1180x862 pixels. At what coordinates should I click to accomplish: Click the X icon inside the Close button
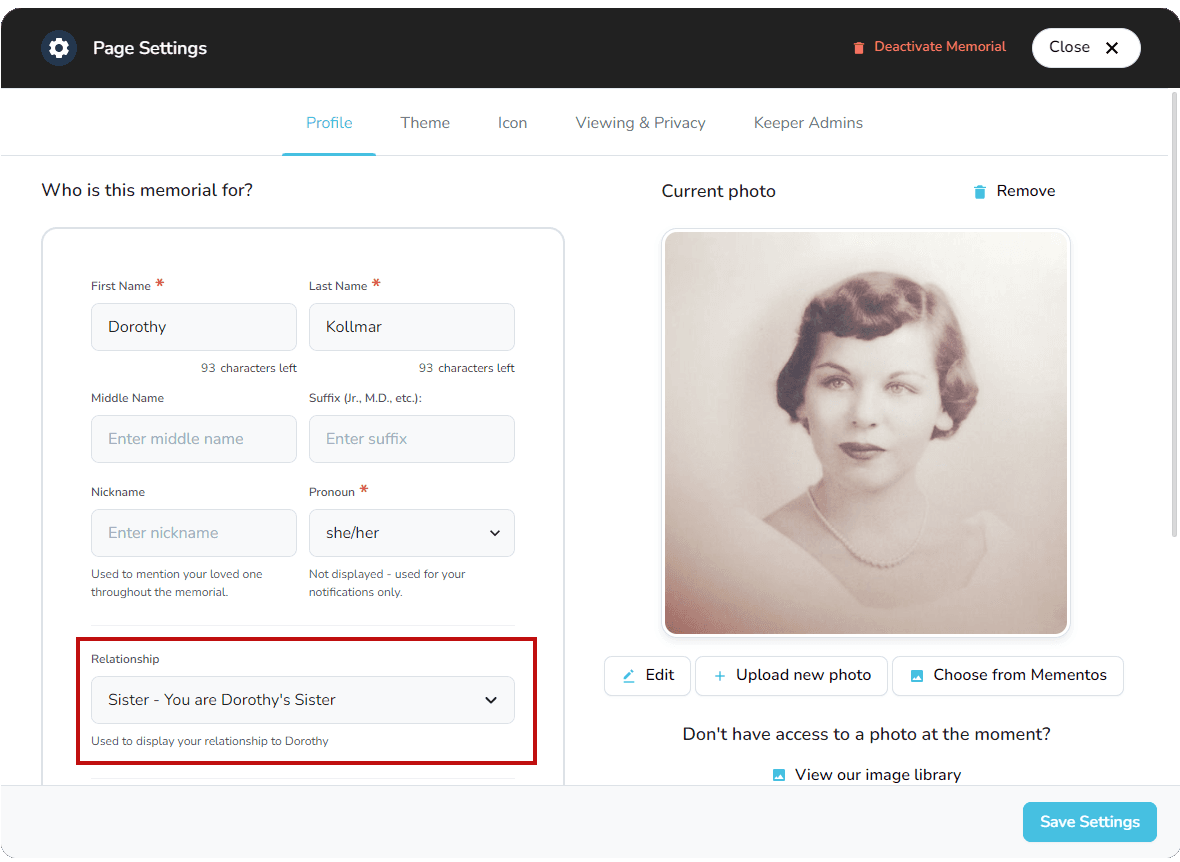(x=1112, y=47)
